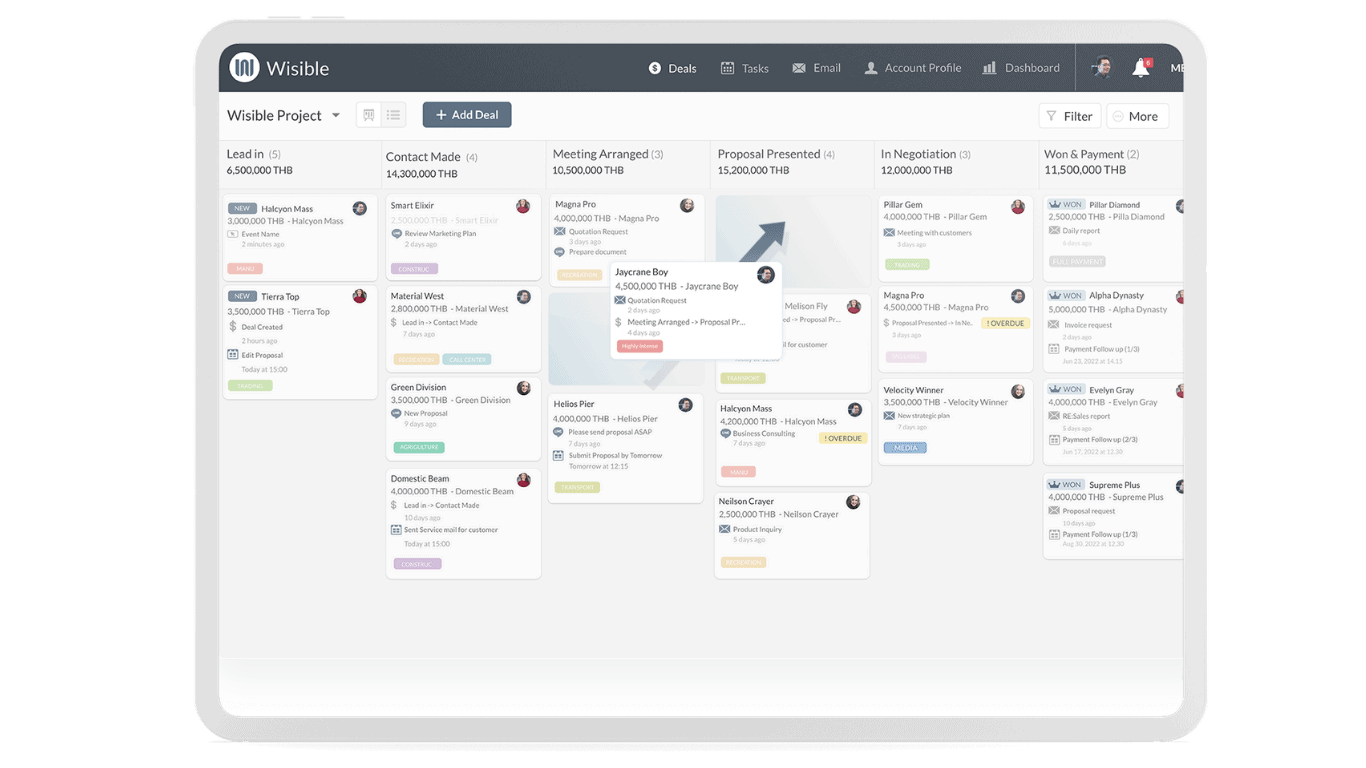Image resolution: width=1366 pixels, height=768 pixels.
Task: Click the Wisible logo icon
Action: pos(244,68)
